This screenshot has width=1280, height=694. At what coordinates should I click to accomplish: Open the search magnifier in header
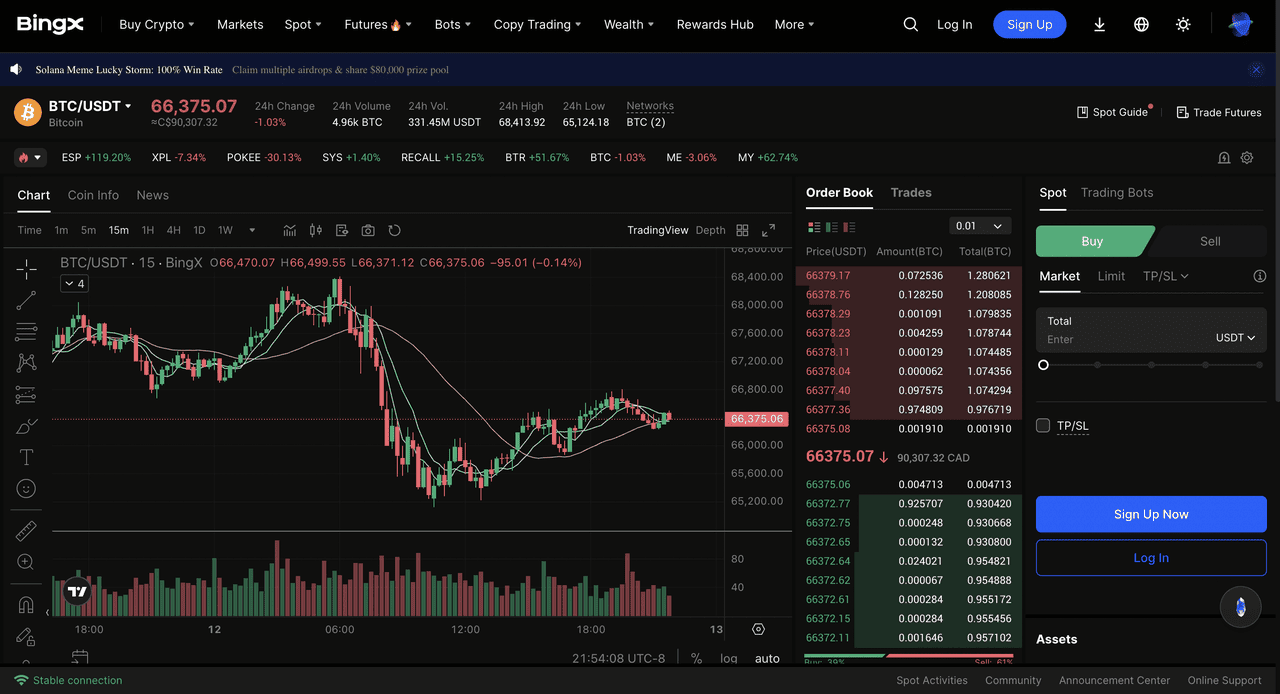(910, 25)
